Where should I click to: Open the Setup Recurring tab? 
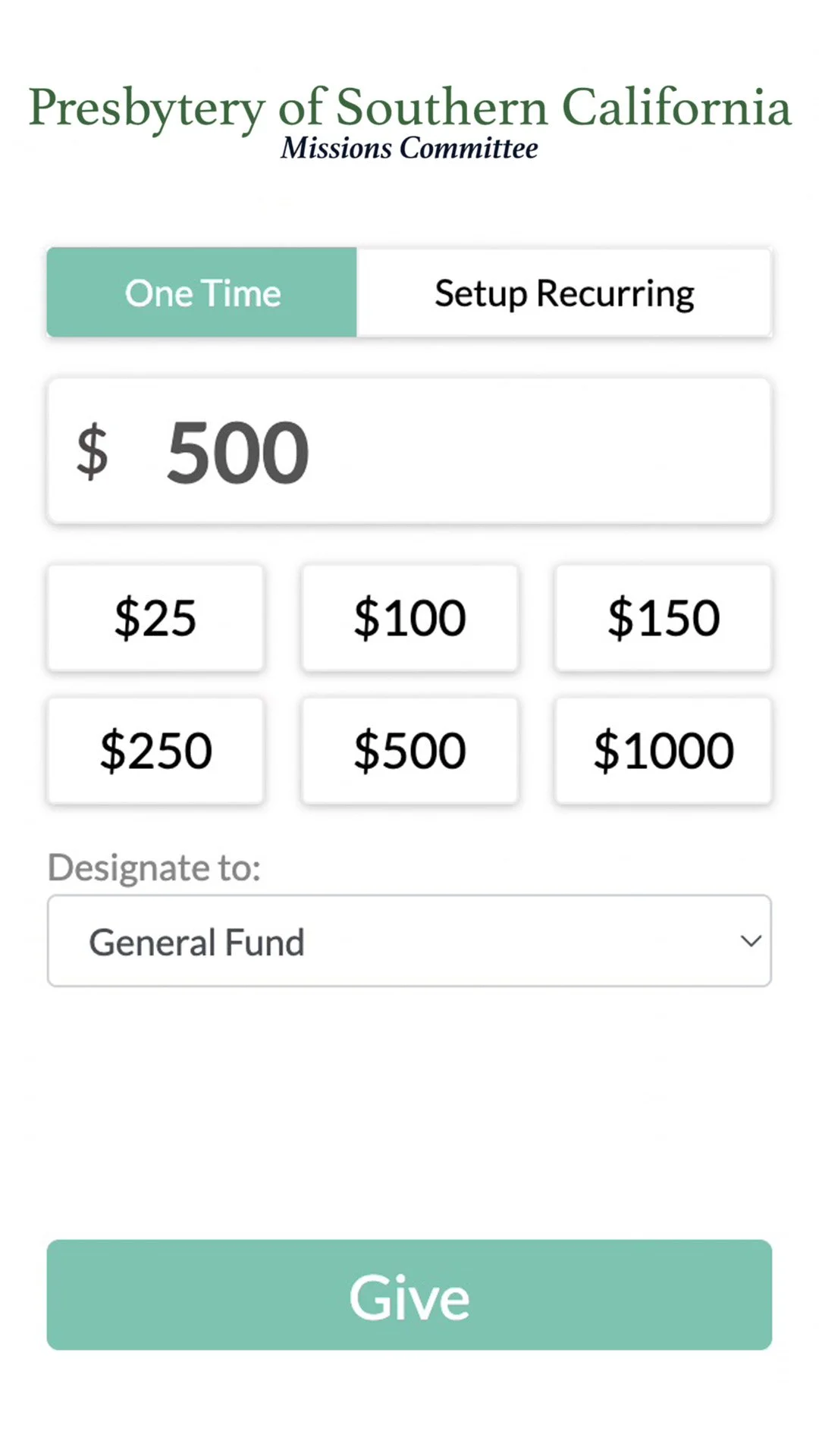[564, 293]
